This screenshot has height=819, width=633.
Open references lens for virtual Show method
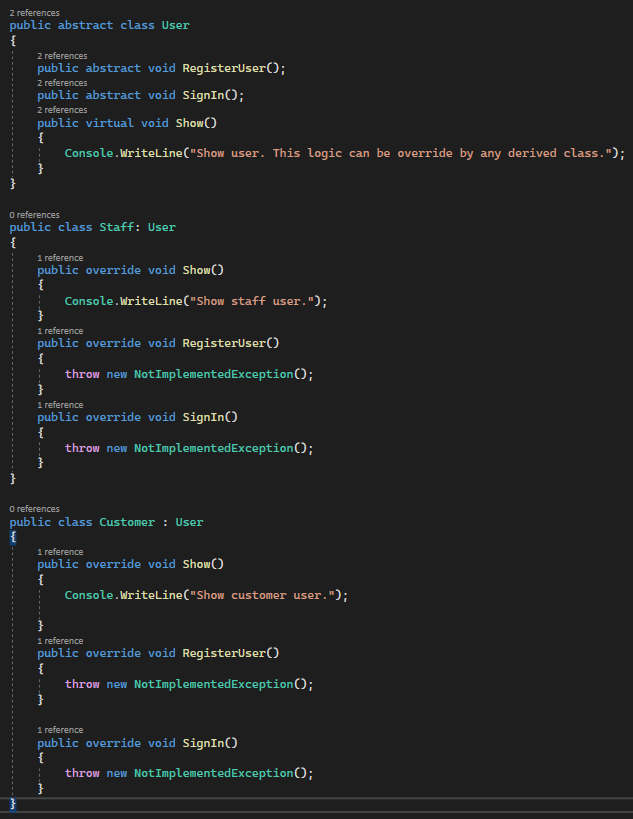point(62,110)
